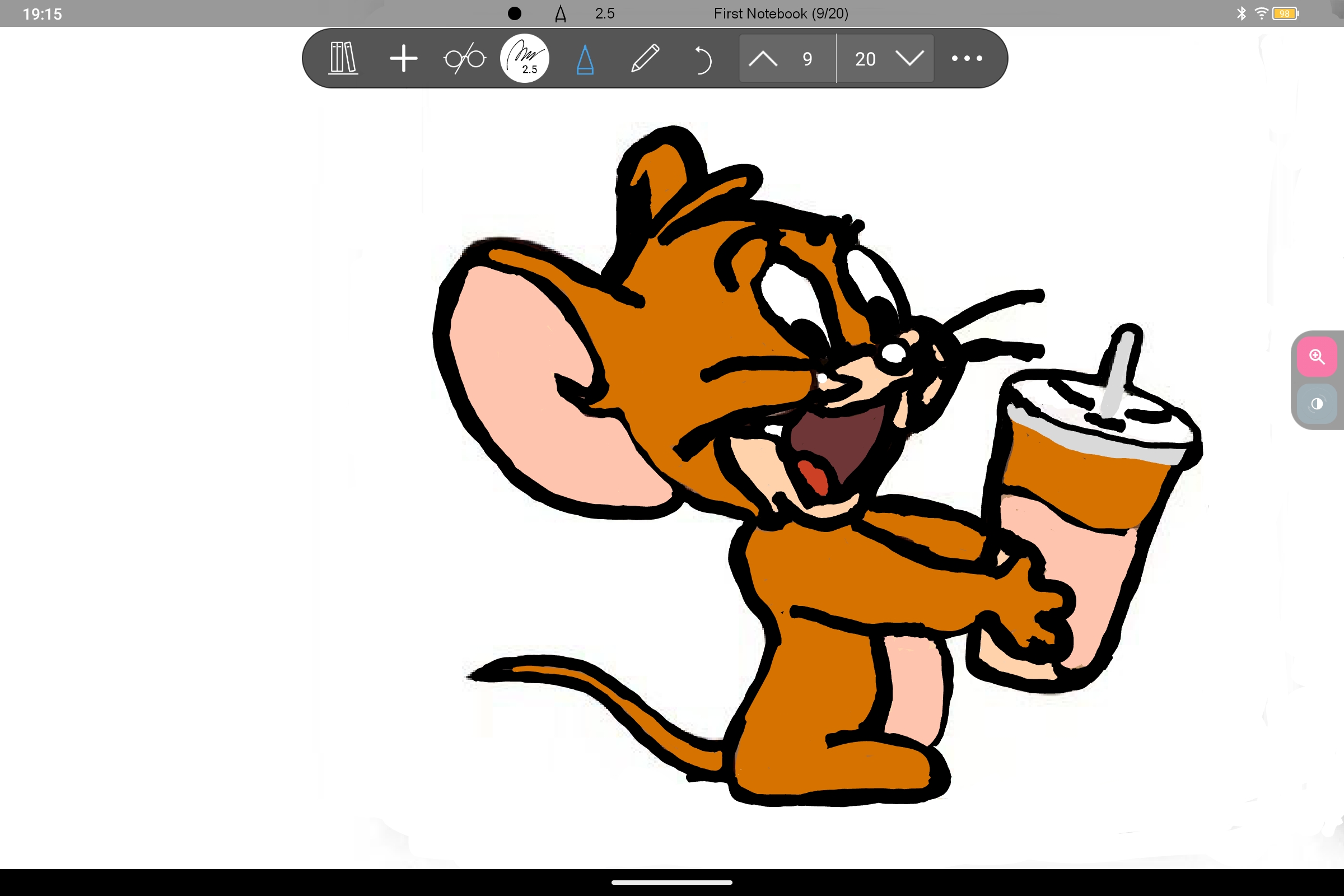Open the pink magnifier zoom tool
1344x896 pixels.
(1317, 357)
